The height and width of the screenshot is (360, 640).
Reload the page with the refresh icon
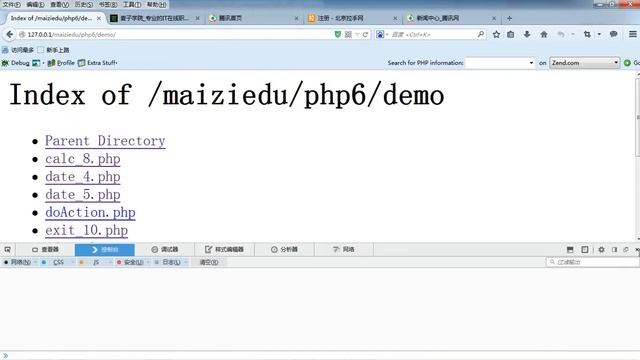pos(365,35)
